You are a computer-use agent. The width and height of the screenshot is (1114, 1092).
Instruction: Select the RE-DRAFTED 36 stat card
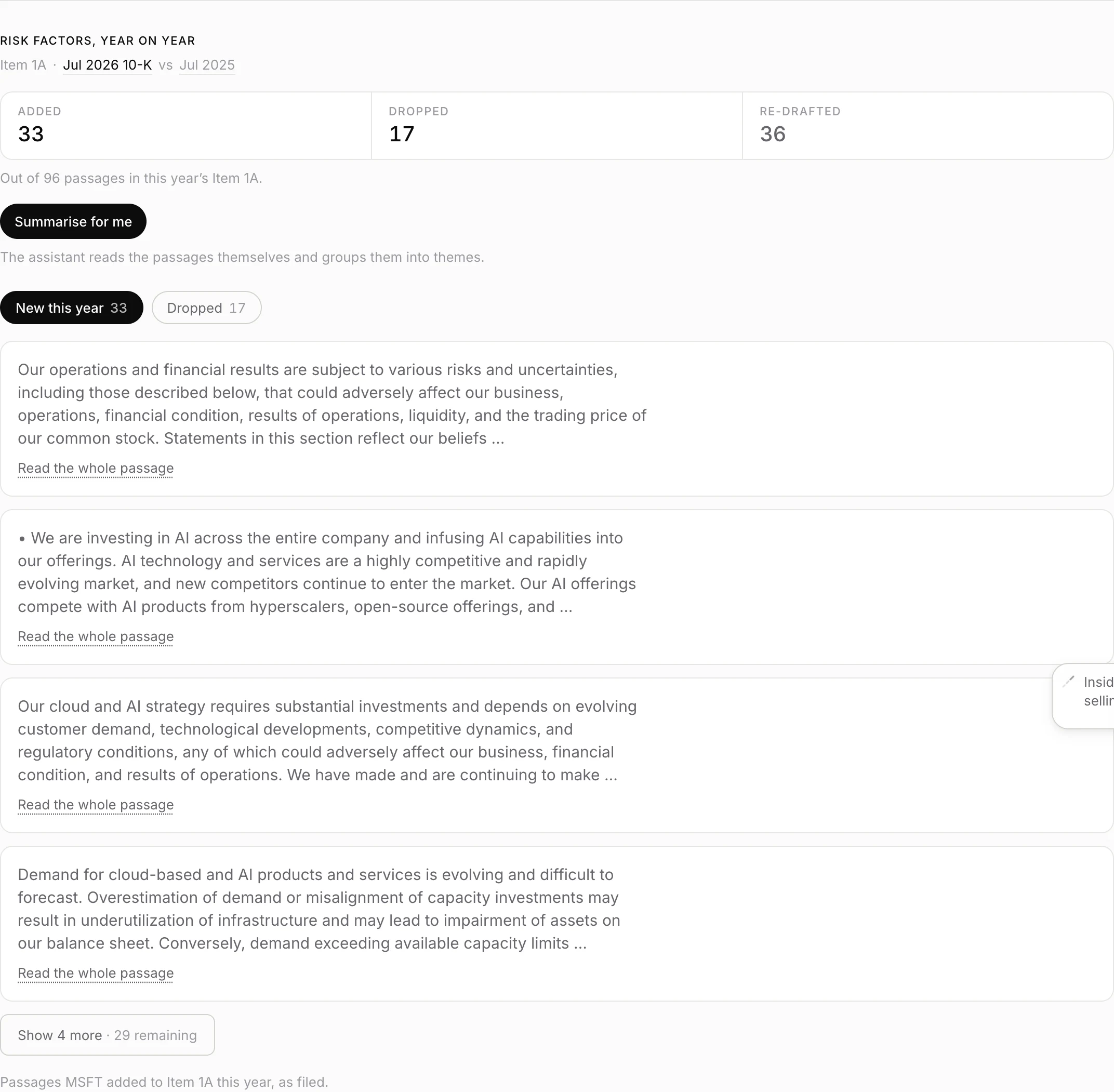[927, 126]
